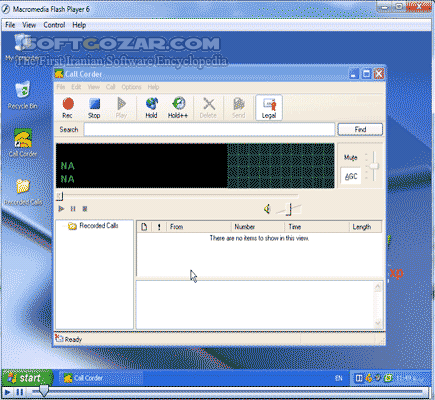Click the playback position slider handle

(x=59, y=196)
